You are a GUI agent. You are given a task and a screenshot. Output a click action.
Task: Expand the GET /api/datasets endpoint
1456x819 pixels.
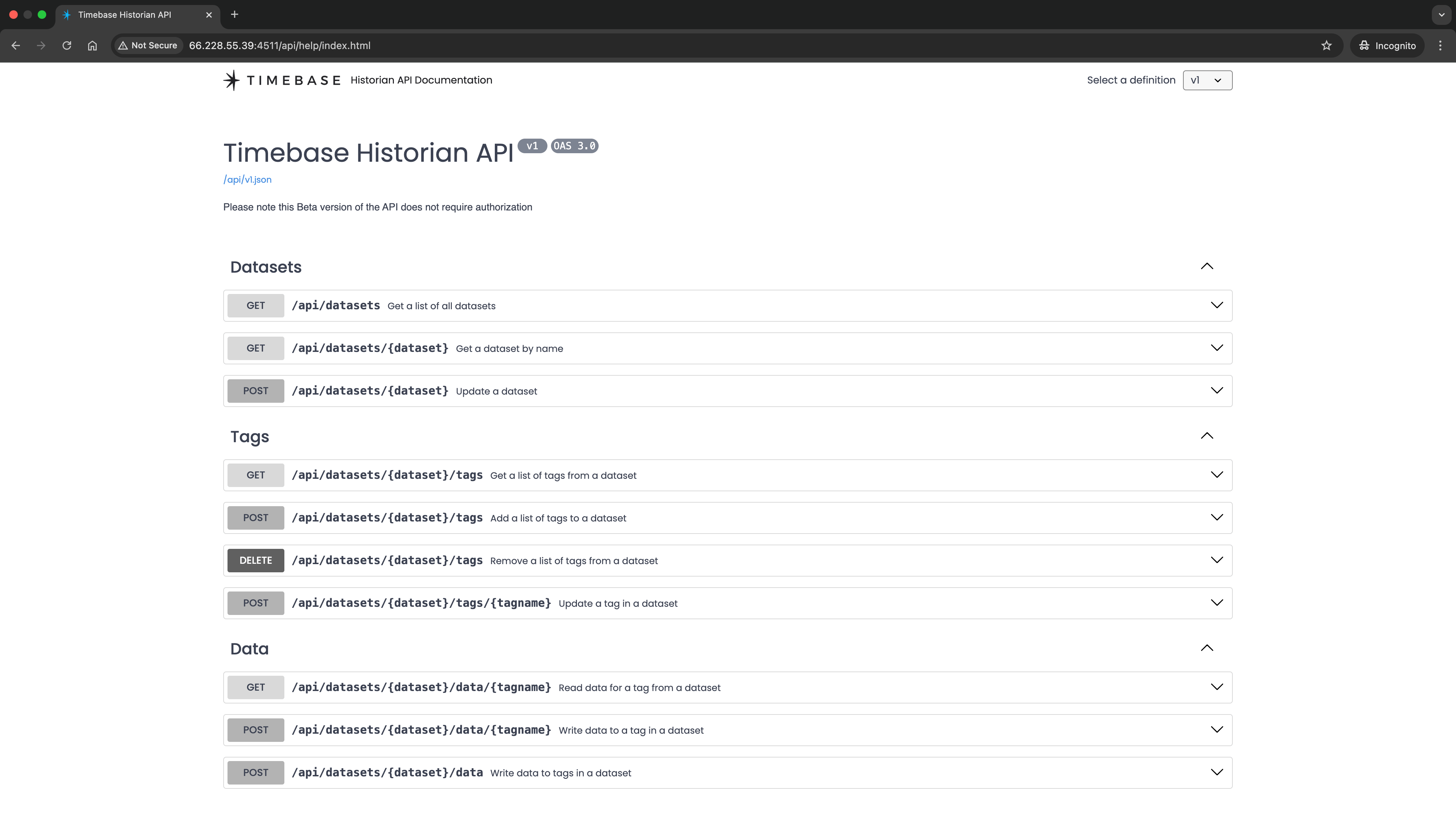tap(1217, 305)
